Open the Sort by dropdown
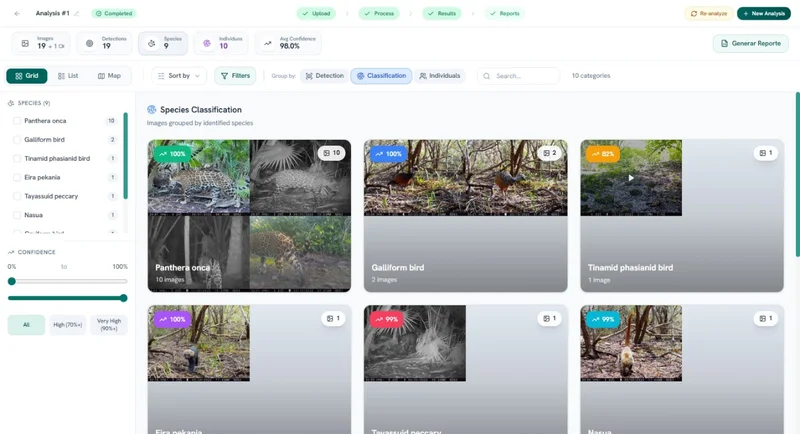Screen dimensions: 800x434 (x=179, y=76)
